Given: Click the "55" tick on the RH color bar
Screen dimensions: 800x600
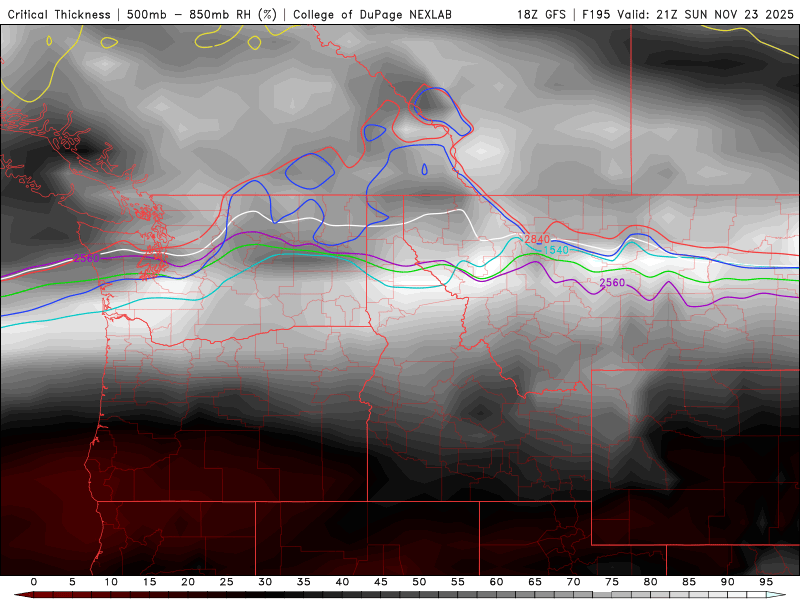Looking at the screenshot, I should (x=458, y=582).
